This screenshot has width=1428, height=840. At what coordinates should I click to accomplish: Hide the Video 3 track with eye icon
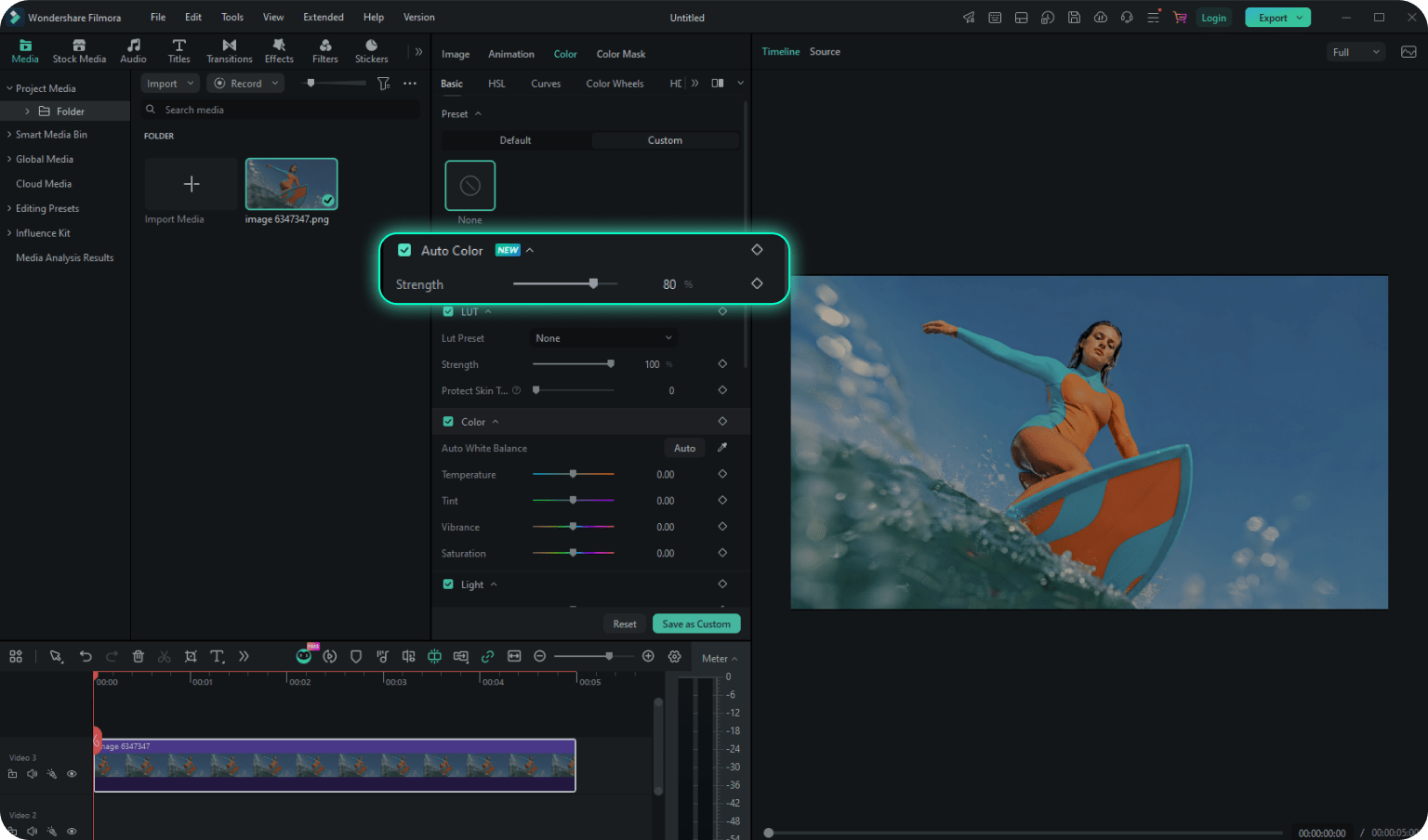[72, 774]
